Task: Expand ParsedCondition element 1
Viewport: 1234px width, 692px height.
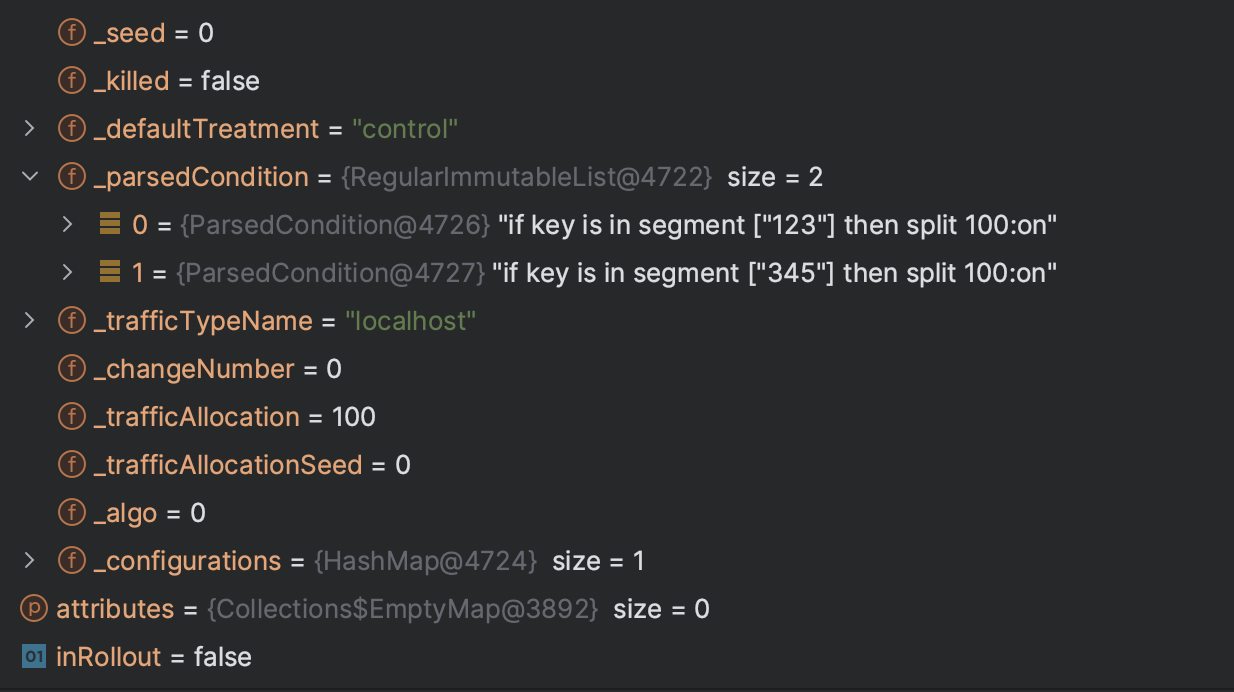Action: (x=67, y=272)
